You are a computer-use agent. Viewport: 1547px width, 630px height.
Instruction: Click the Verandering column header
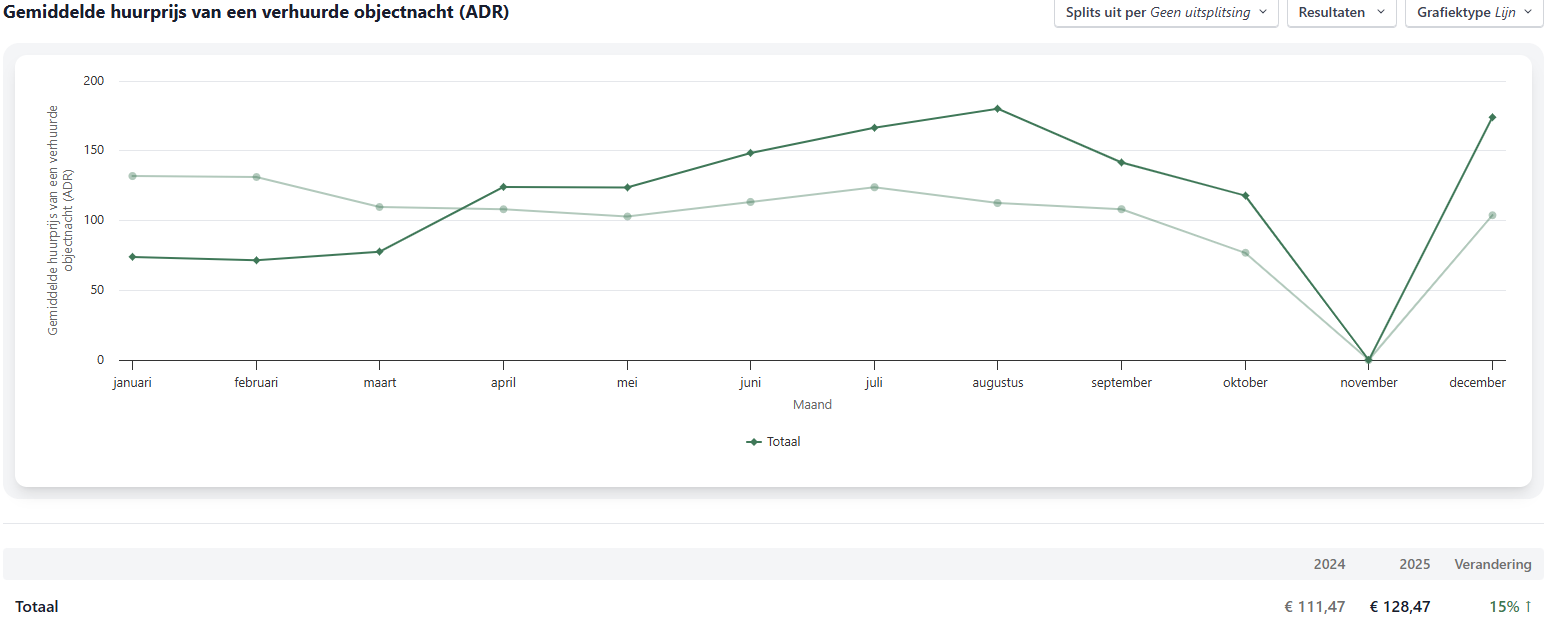tap(1492, 564)
